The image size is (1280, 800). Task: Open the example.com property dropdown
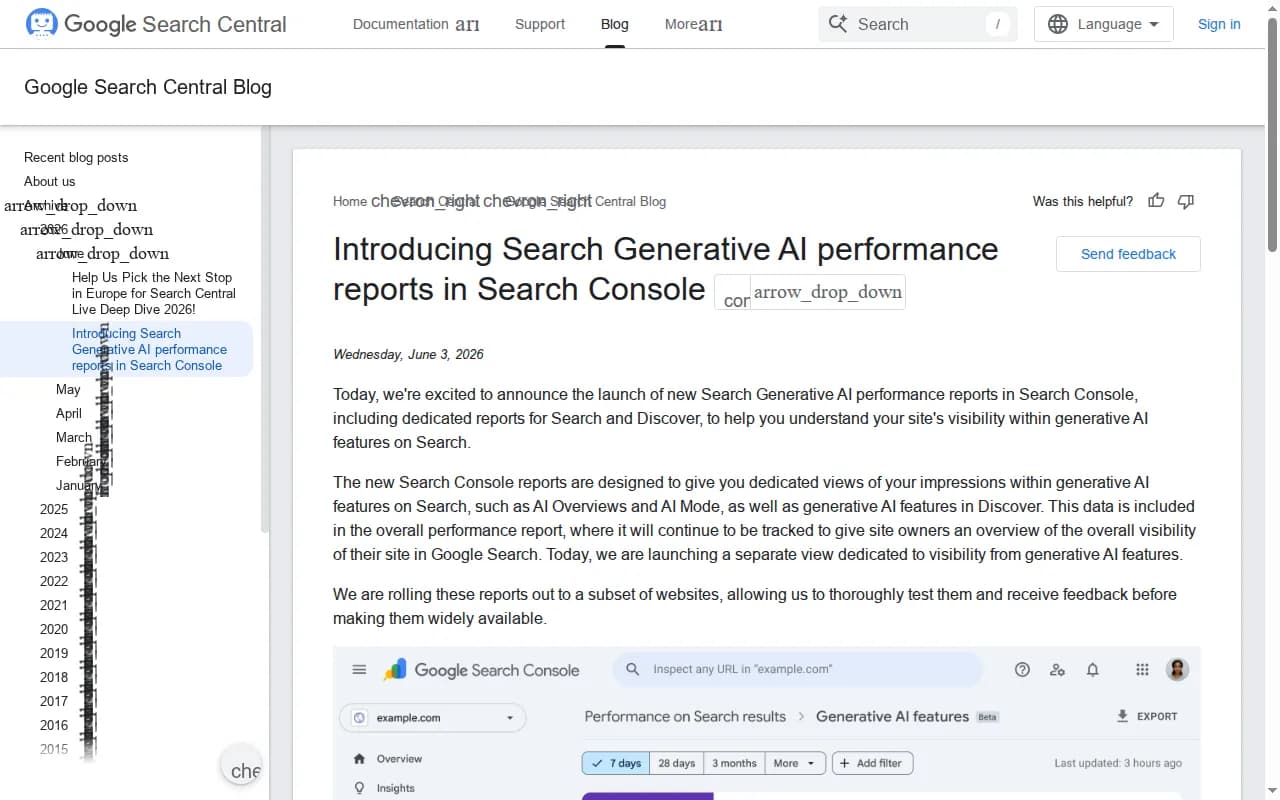coord(433,718)
